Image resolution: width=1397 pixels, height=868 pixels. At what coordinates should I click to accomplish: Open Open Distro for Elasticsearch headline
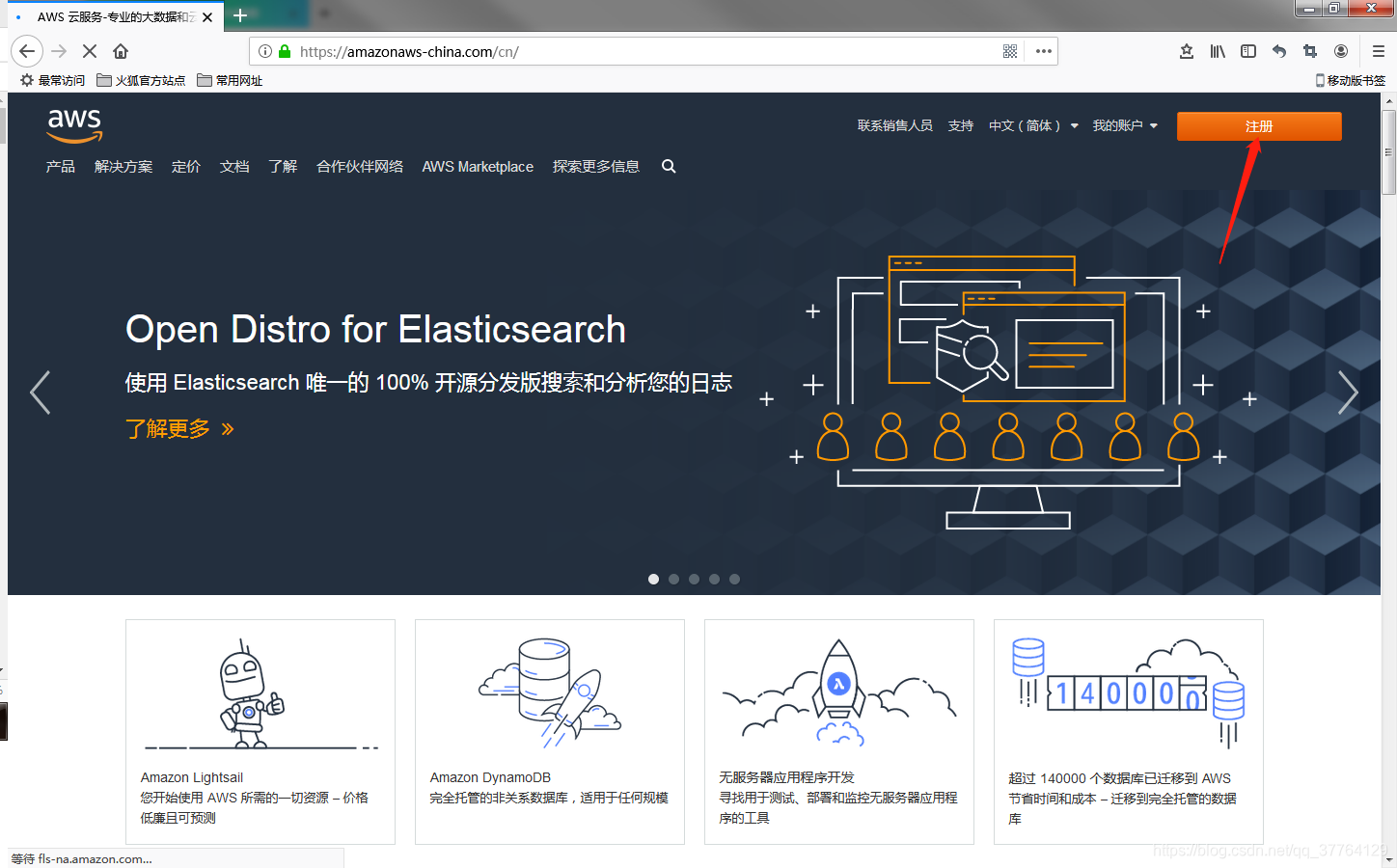coord(375,330)
